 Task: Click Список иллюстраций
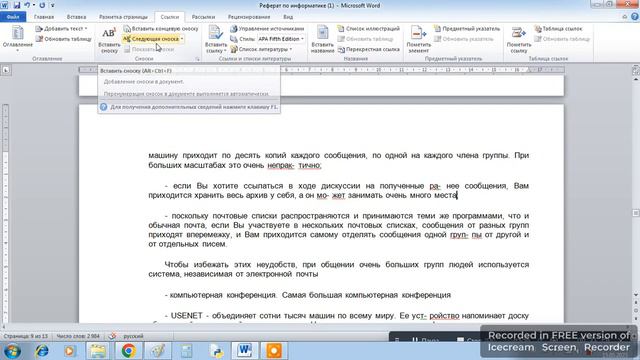[x=369, y=29]
